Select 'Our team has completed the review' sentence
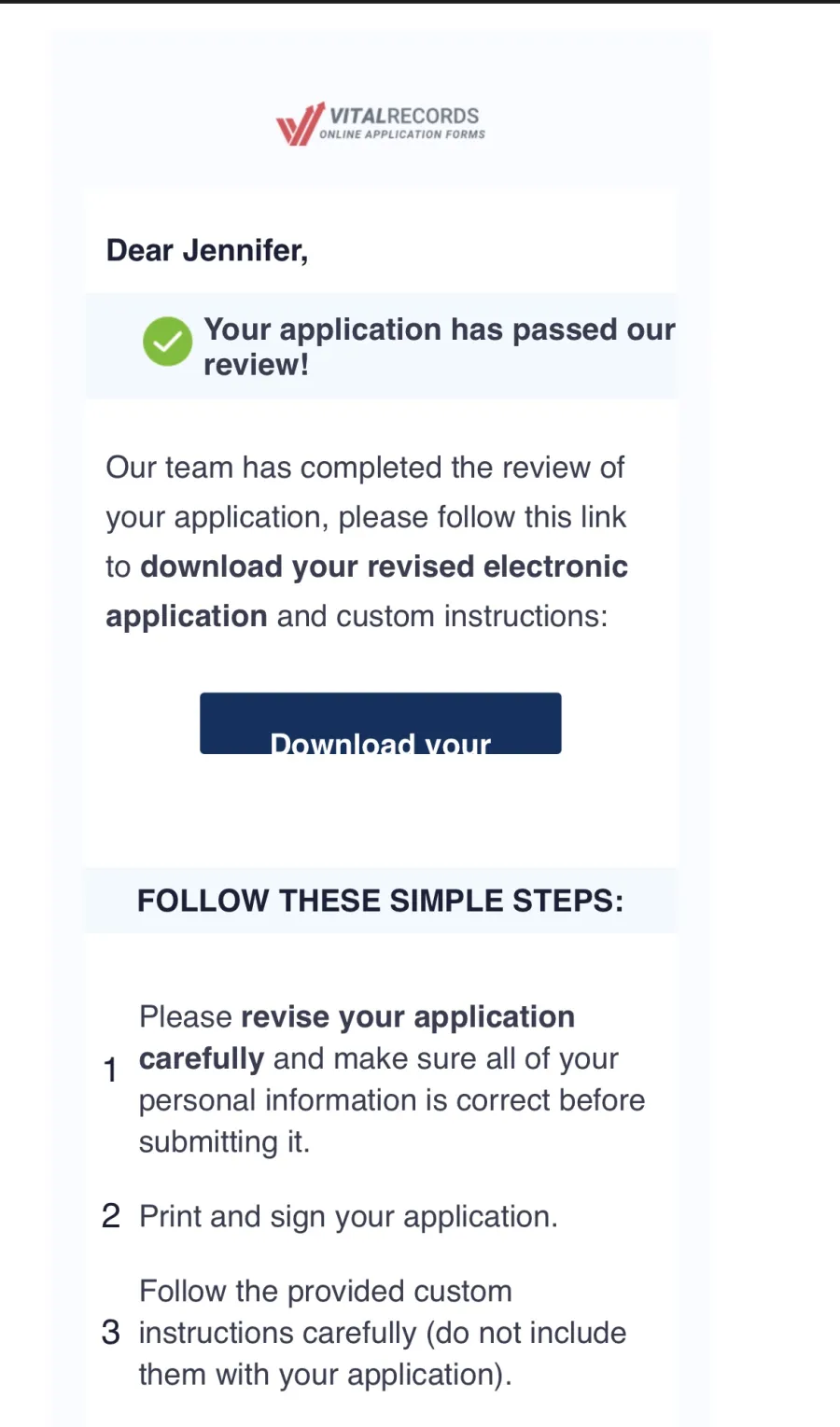840x1427 pixels. click(365, 467)
